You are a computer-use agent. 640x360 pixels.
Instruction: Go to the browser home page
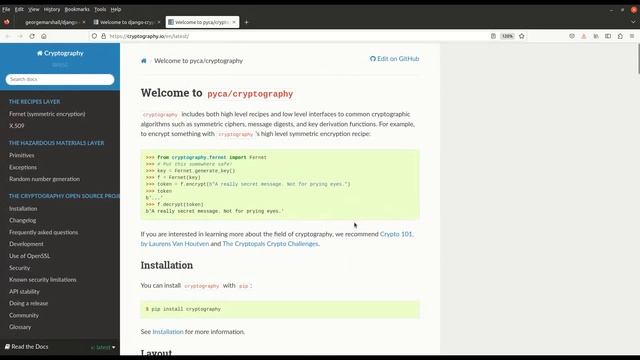44,36
